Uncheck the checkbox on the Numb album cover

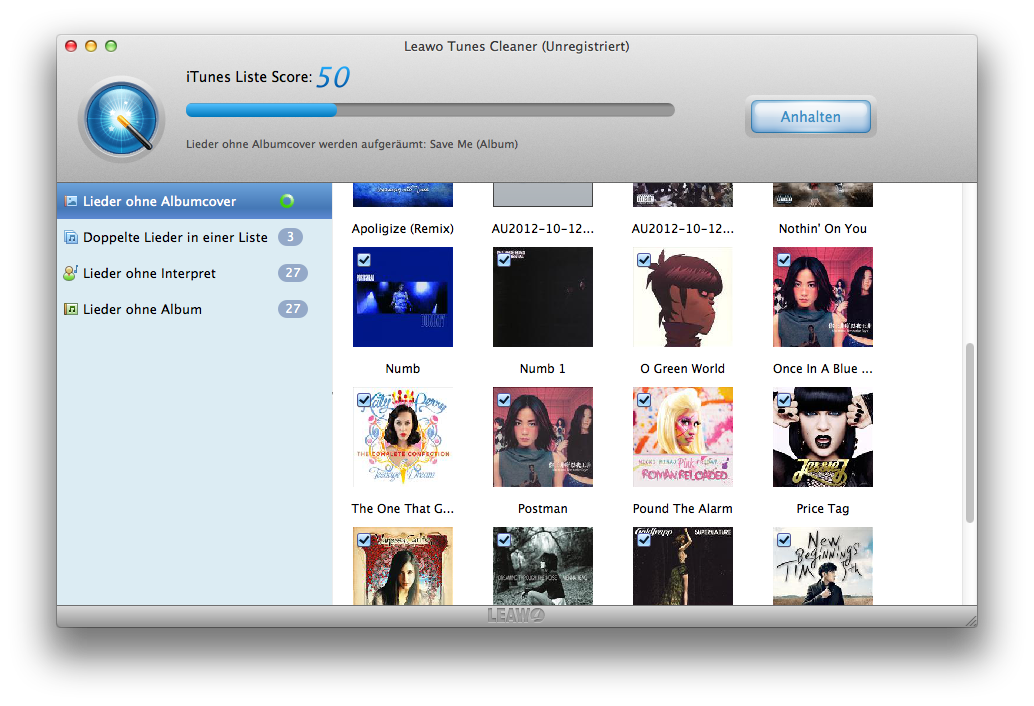(x=364, y=260)
